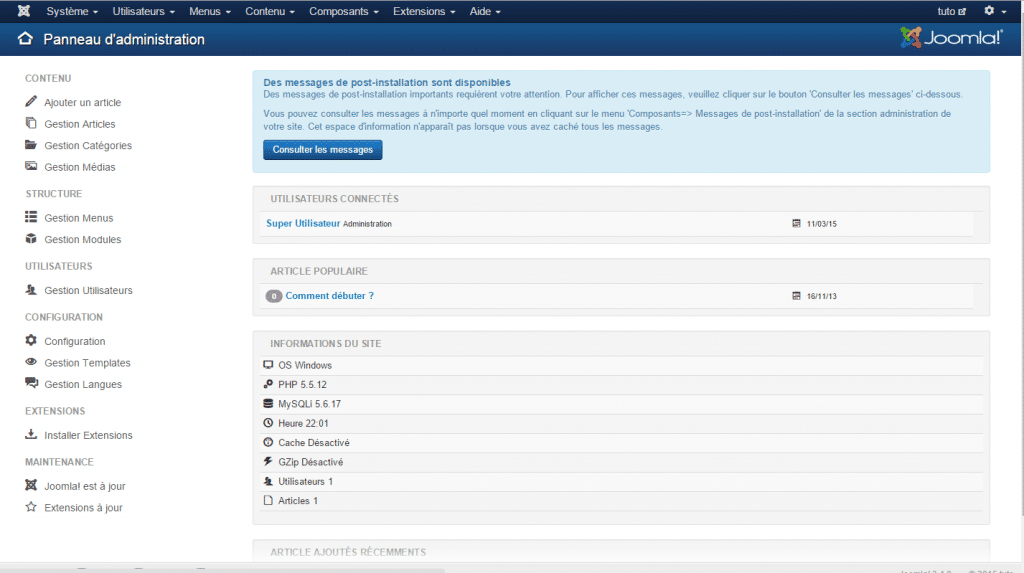Expand the Système dropdown menu
The height and width of the screenshot is (573, 1024).
72,12
